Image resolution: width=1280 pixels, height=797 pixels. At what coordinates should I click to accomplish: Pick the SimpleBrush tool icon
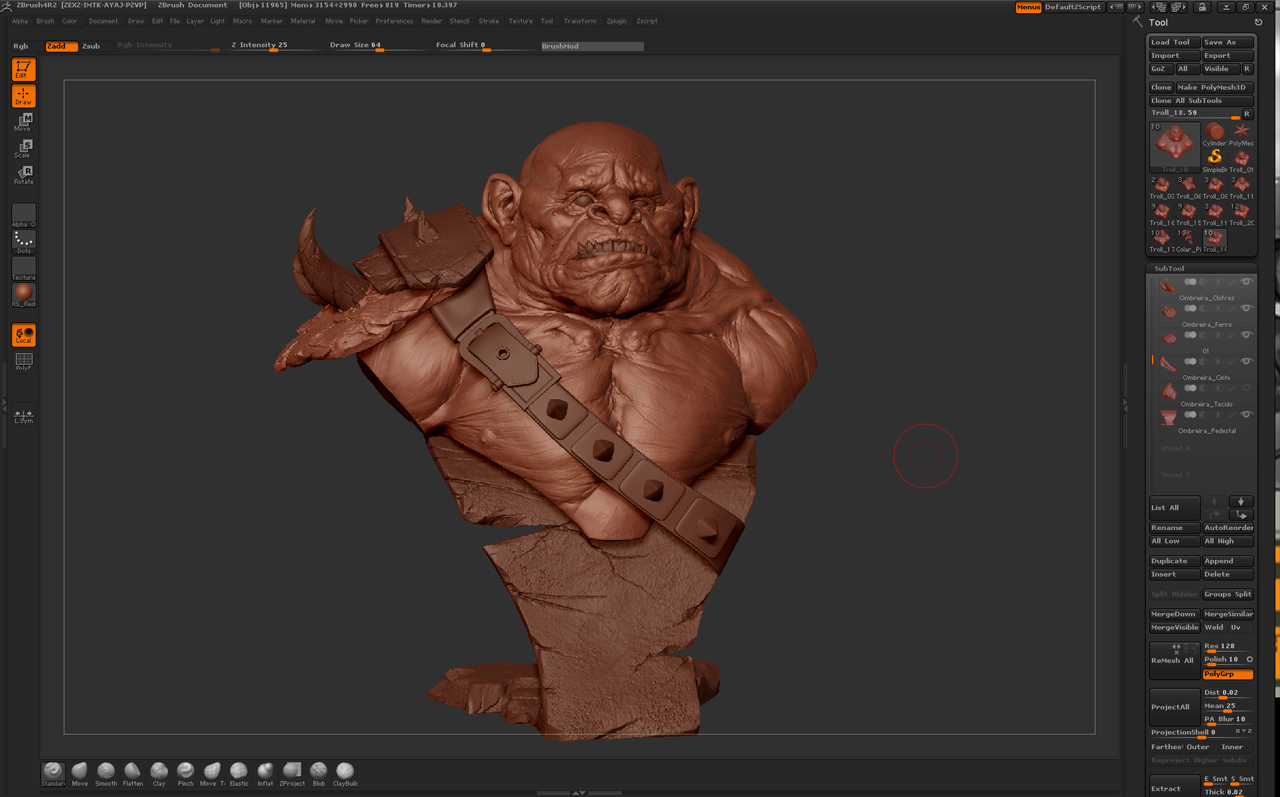pyautogui.click(x=1215, y=160)
